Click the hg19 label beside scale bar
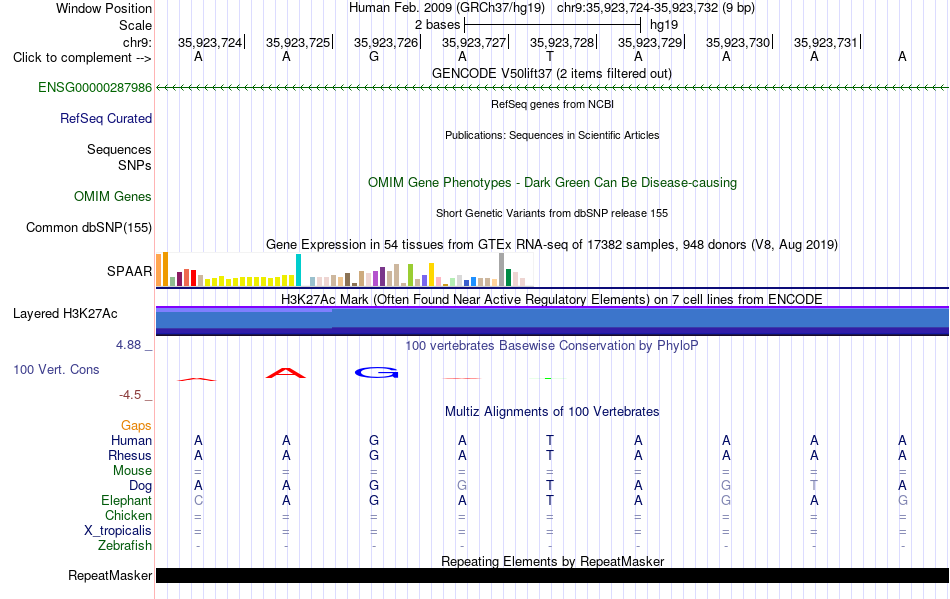This screenshot has width=950, height=599. pyautogui.click(x=664, y=25)
